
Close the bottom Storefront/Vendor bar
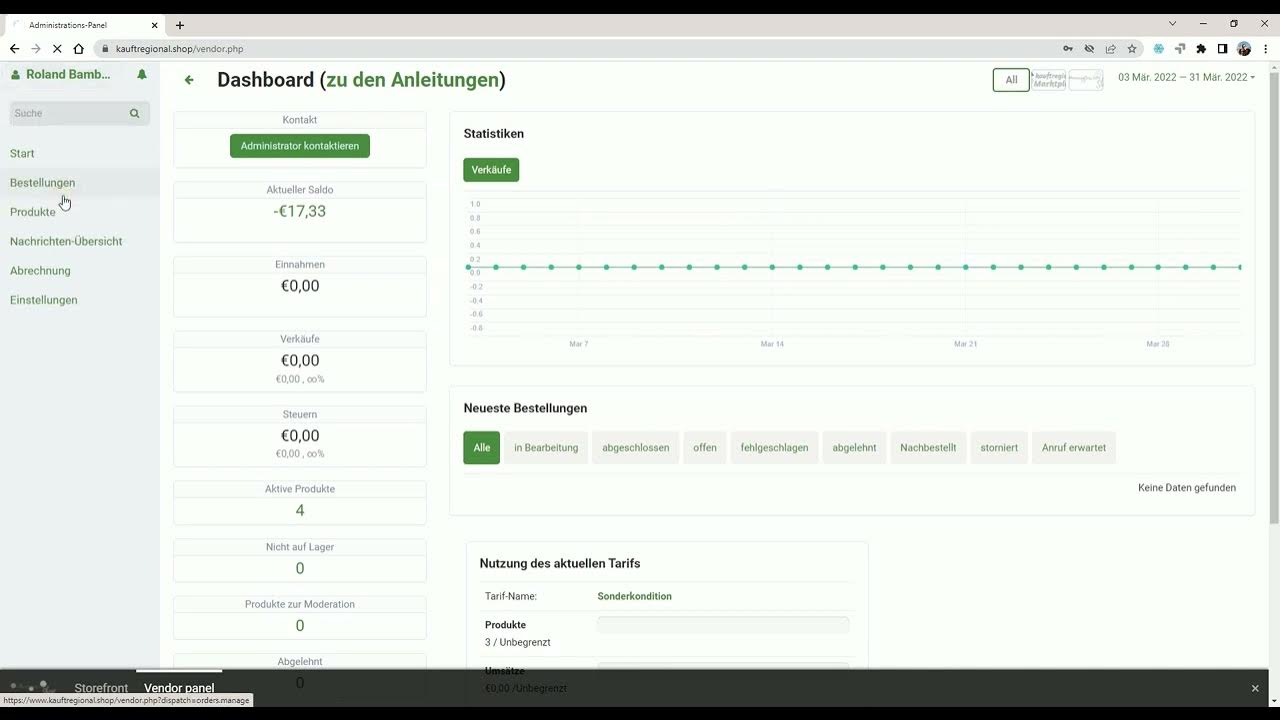[1255, 688]
